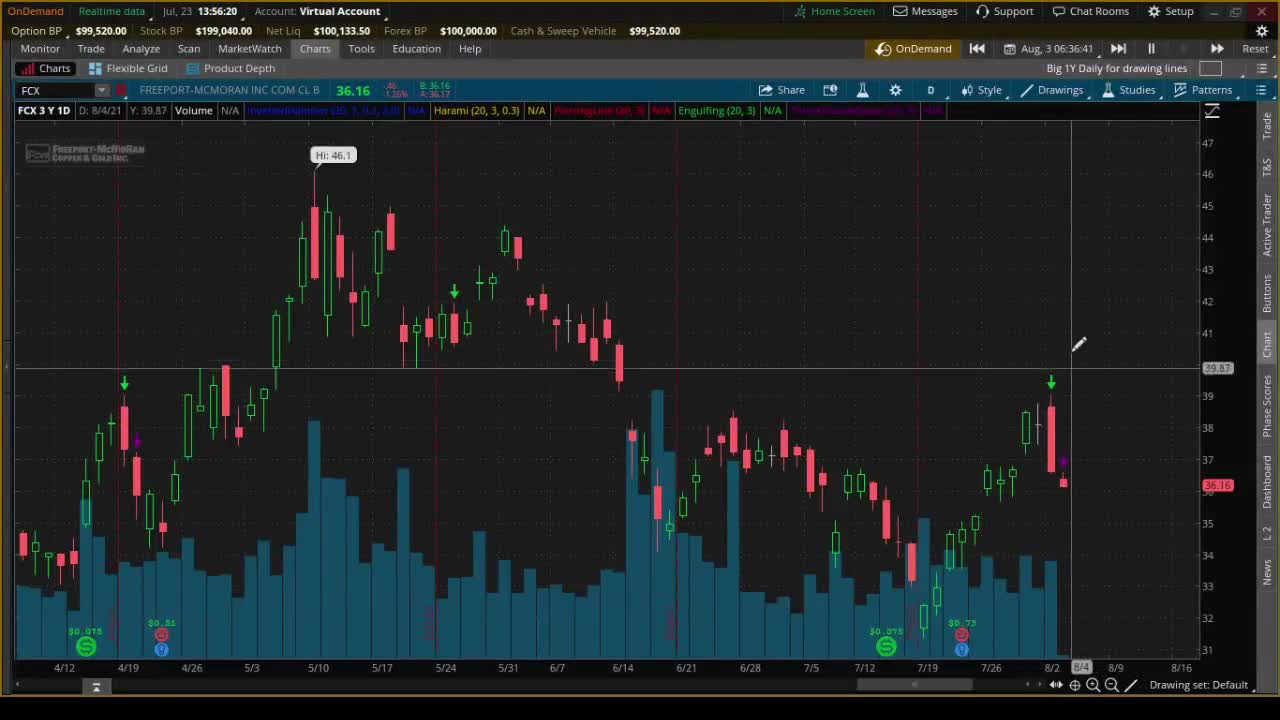Click the Share button
The width and height of the screenshot is (1280, 720).
tap(782, 90)
